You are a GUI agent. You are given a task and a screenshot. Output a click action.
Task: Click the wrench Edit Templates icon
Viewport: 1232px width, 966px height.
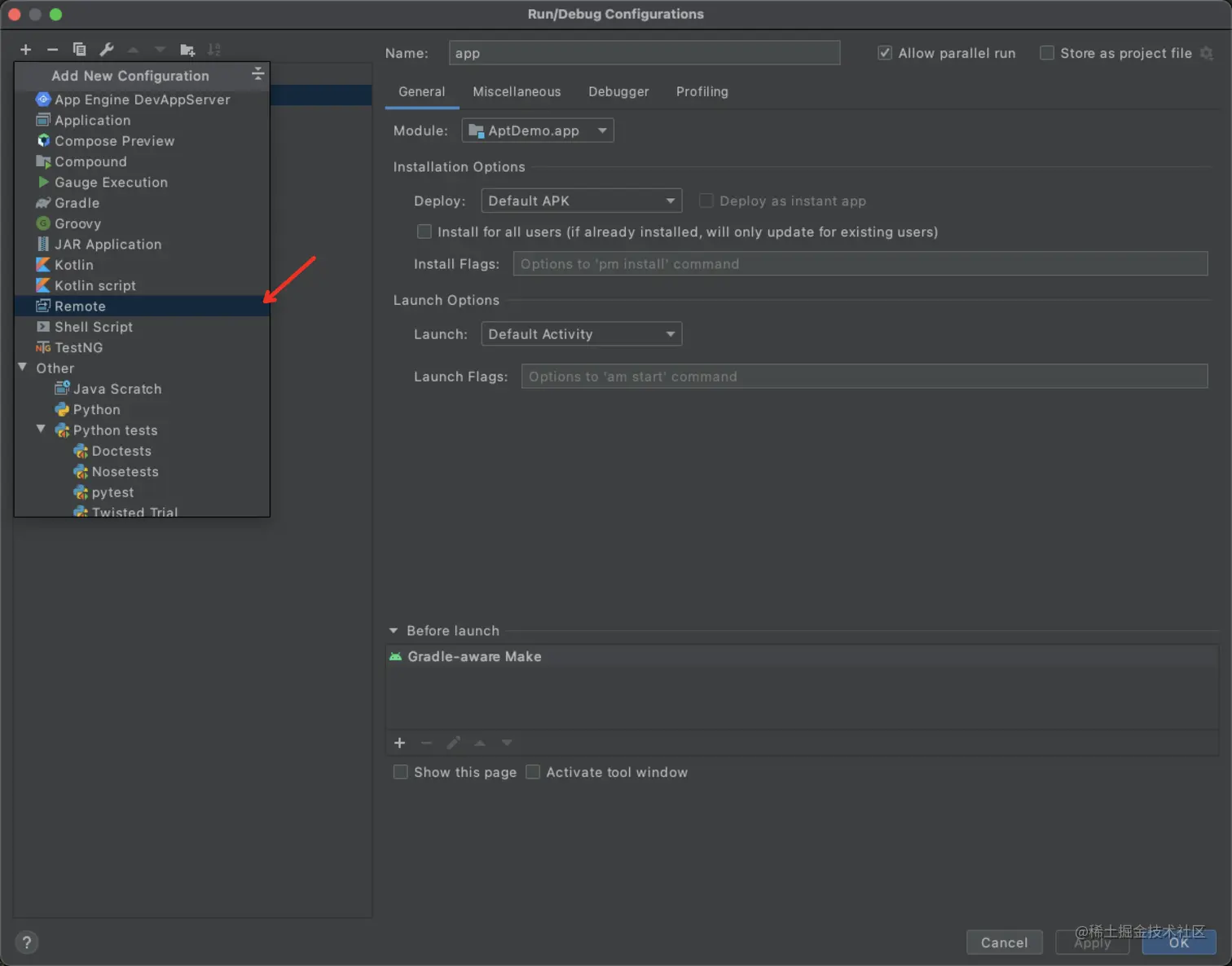pos(107,50)
